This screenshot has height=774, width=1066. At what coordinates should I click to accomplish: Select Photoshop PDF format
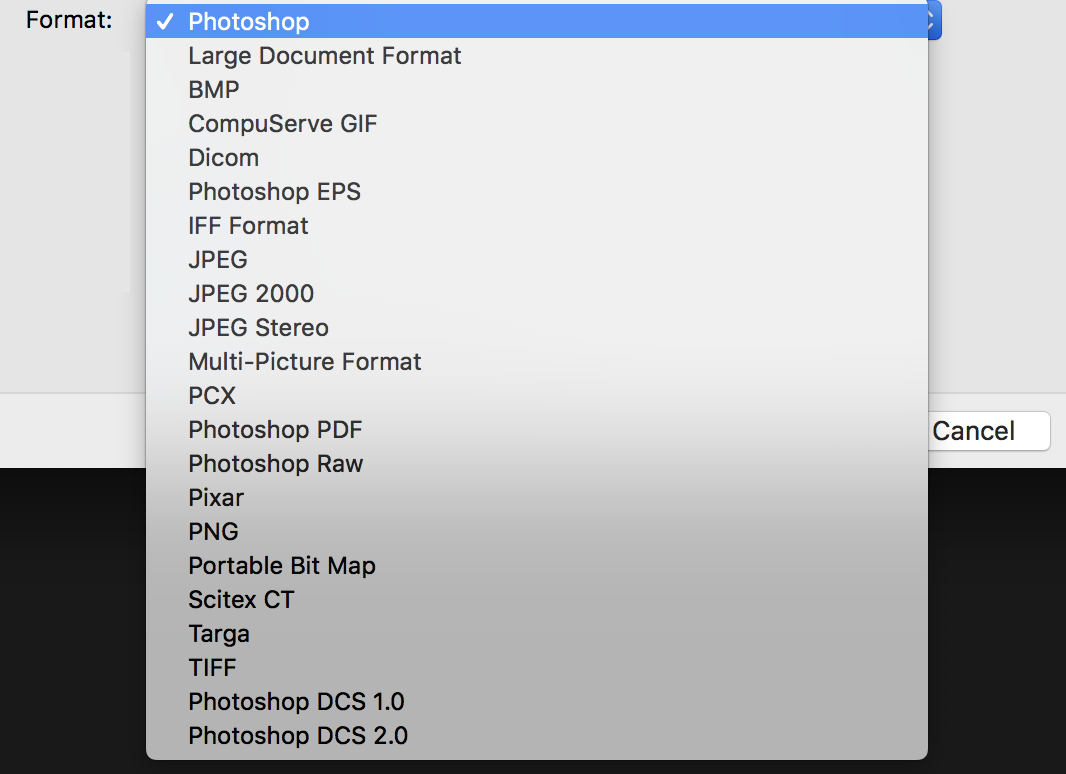275,429
